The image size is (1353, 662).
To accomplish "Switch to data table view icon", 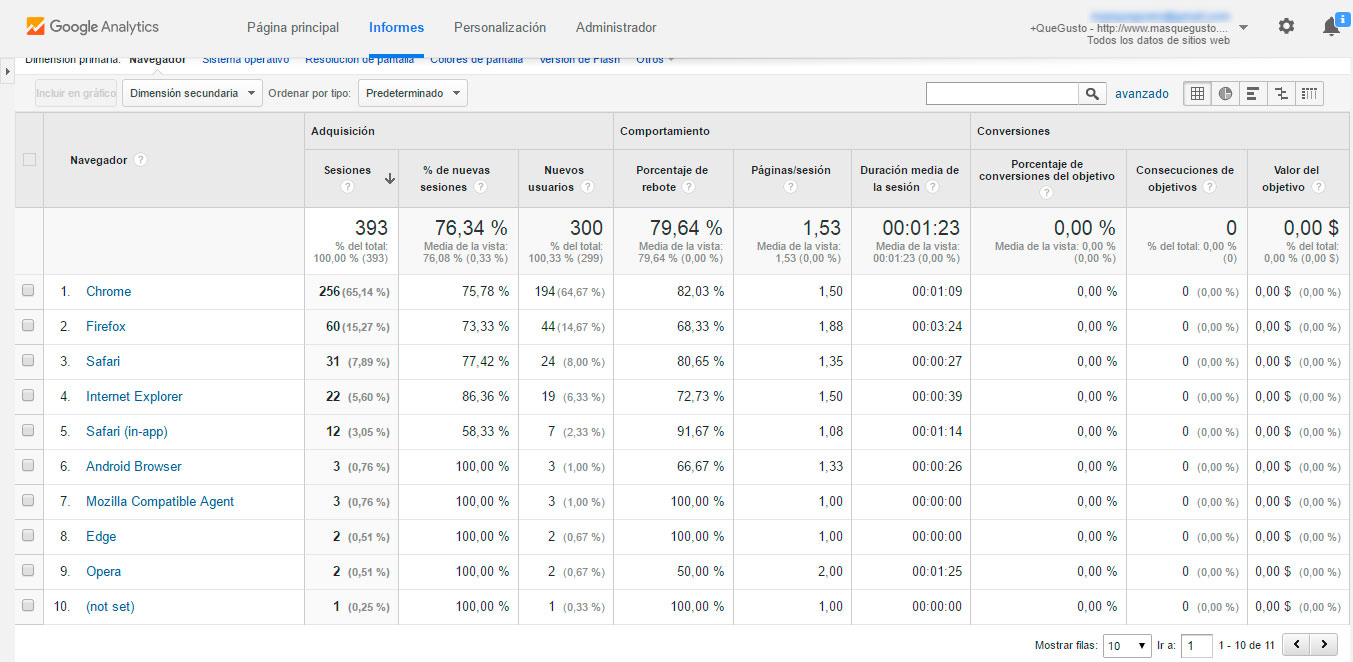I will 1197,93.
